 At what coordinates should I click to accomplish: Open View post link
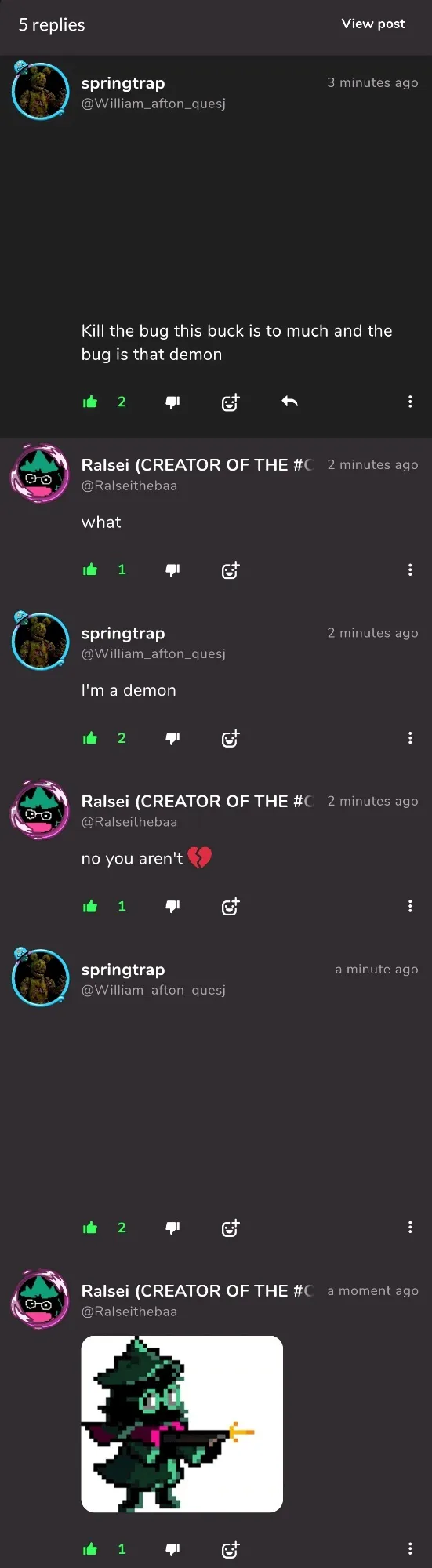click(373, 24)
